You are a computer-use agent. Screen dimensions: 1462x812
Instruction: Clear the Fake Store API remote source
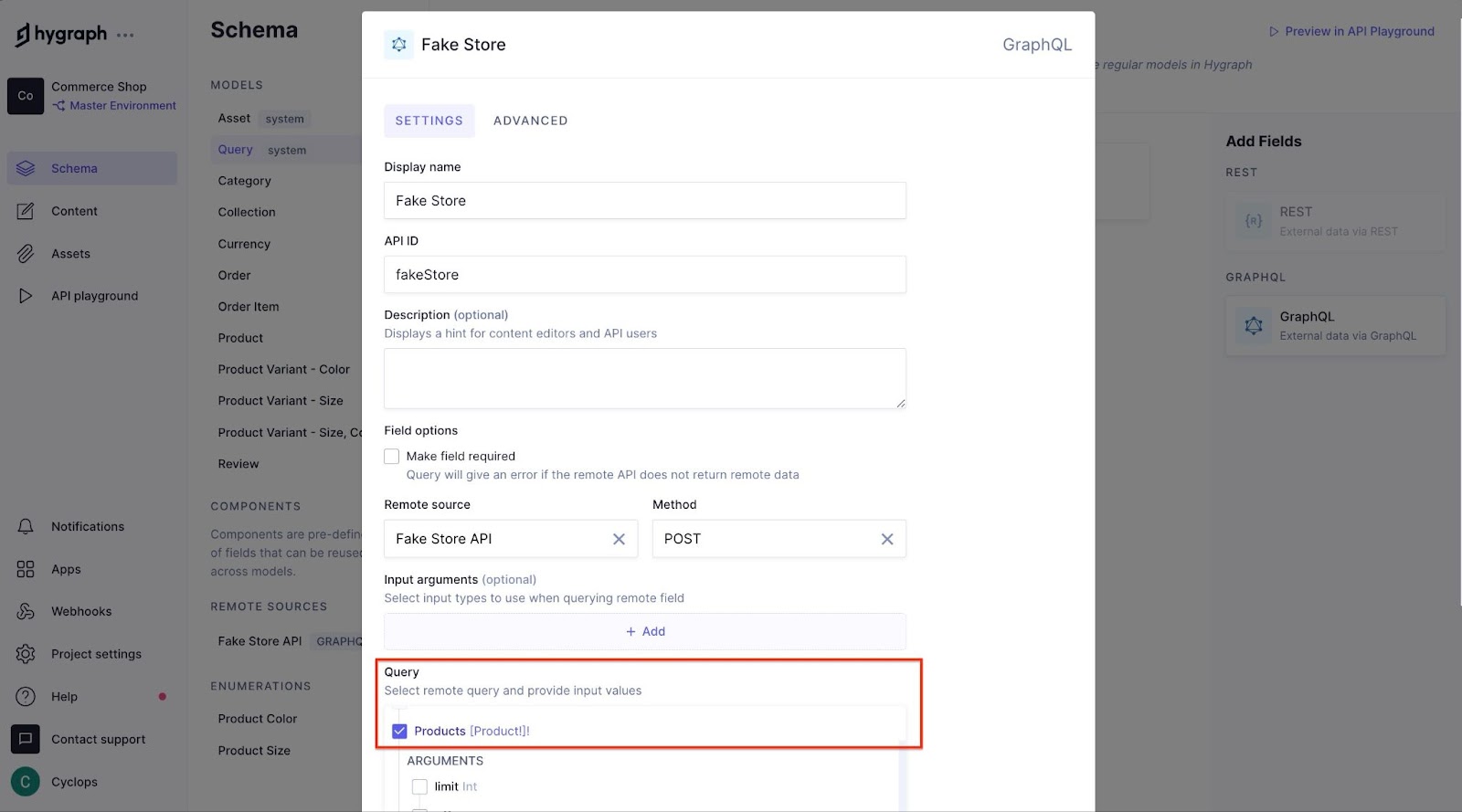619,539
